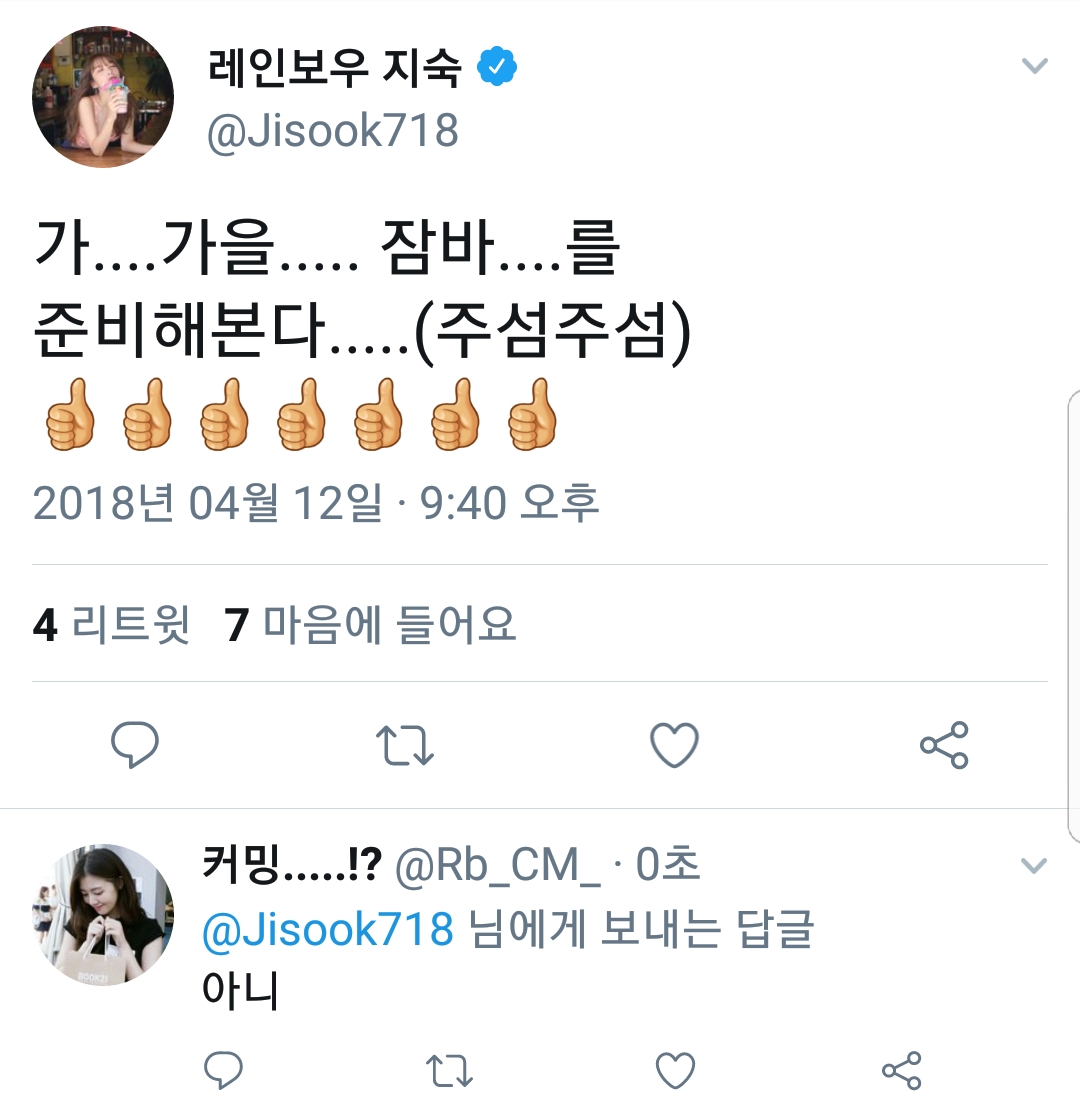Reply to the comment by @Rb_CM_
Screen dimensions: 1080x1116
pyautogui.click(x=224, y=1070)
